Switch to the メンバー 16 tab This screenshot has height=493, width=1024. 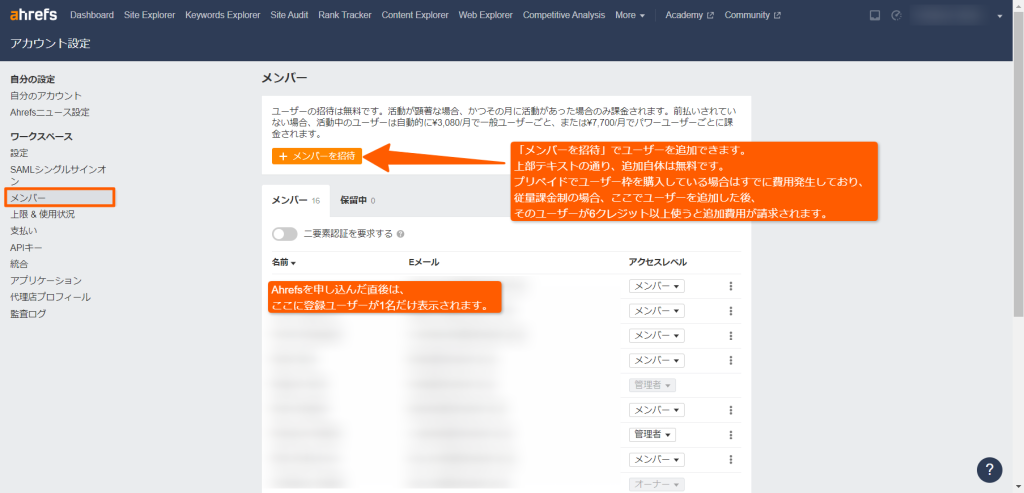(296, 200)
